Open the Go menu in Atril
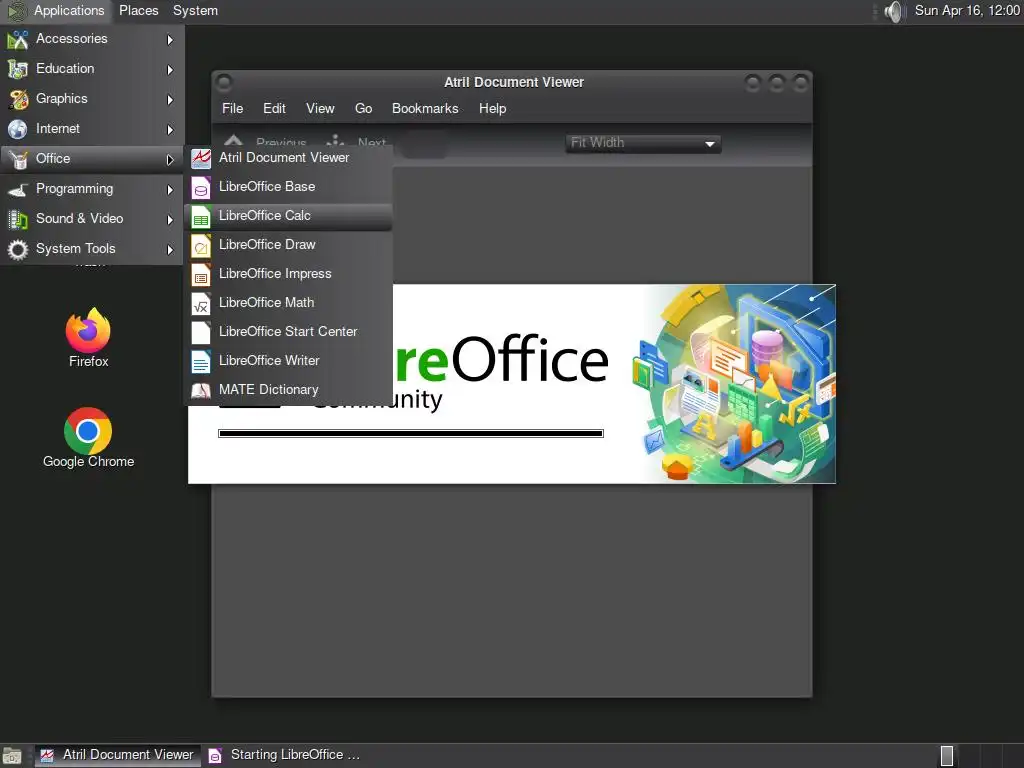The height and width of the screenshot is (768, 1024). tap(364, 108)
